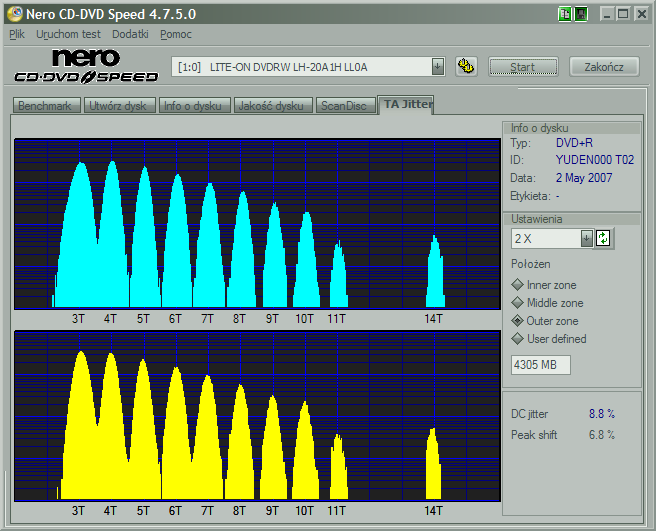Click the 2 May 2007 date value

pos(584,178)
